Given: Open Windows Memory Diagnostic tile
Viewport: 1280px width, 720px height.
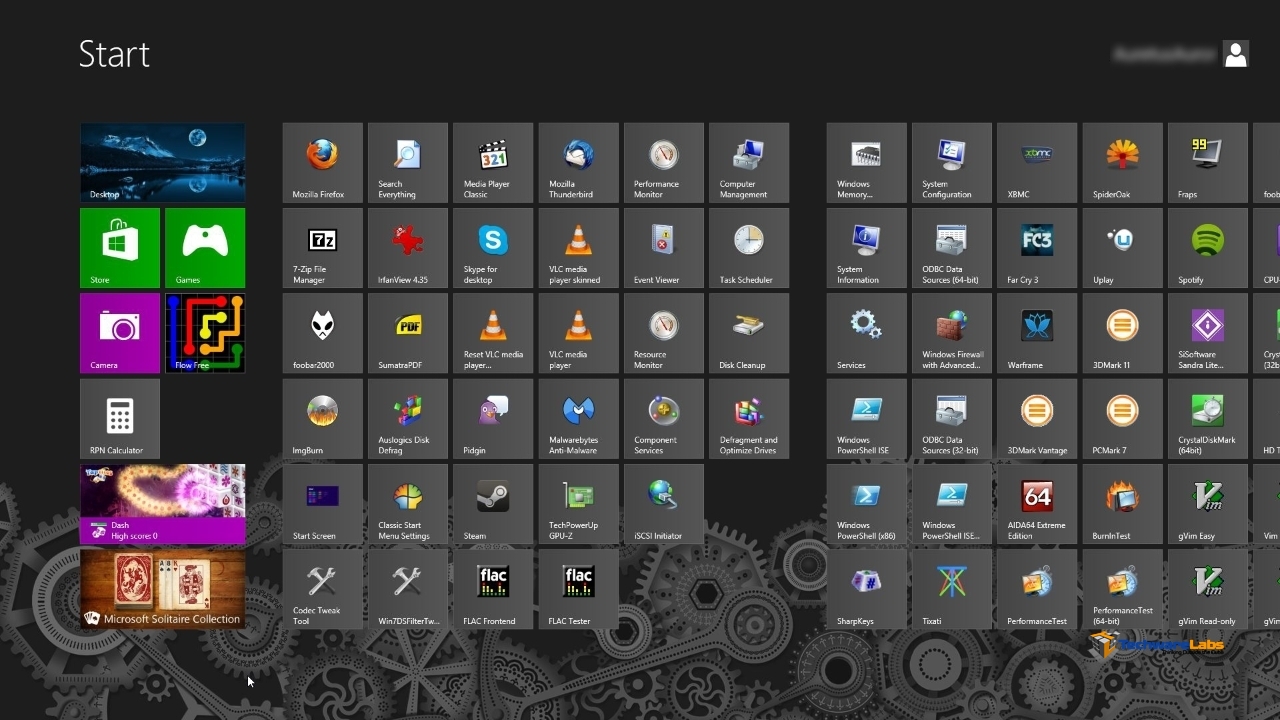Looking at the screenshot, I should click(867, 163).
